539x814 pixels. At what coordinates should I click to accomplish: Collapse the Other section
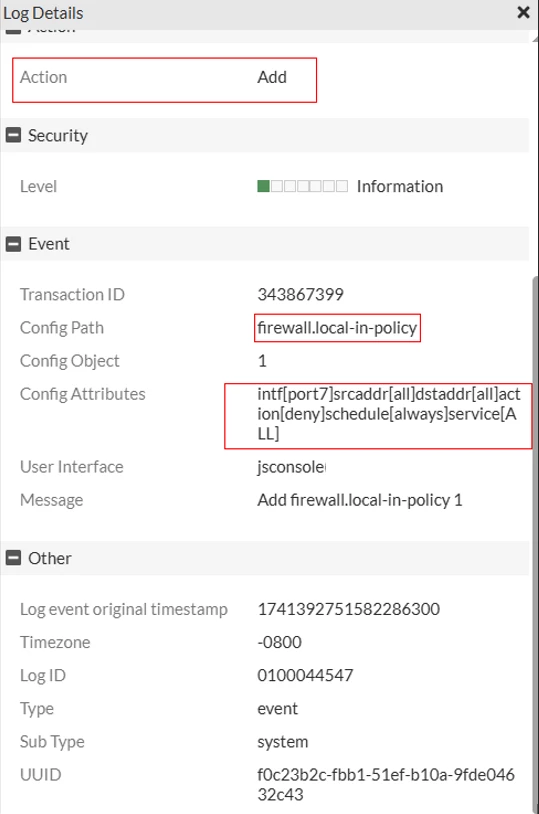[x=13, y=558]
